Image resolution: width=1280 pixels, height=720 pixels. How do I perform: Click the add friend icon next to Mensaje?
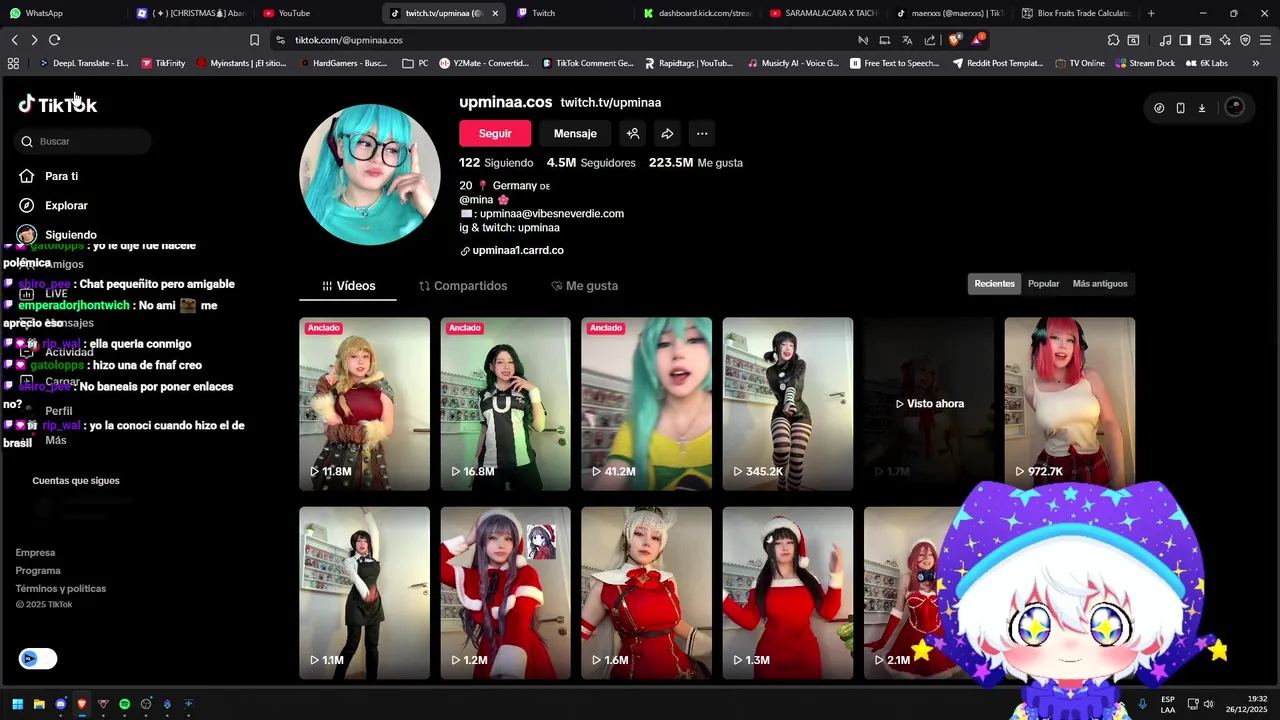coord(633,133)
